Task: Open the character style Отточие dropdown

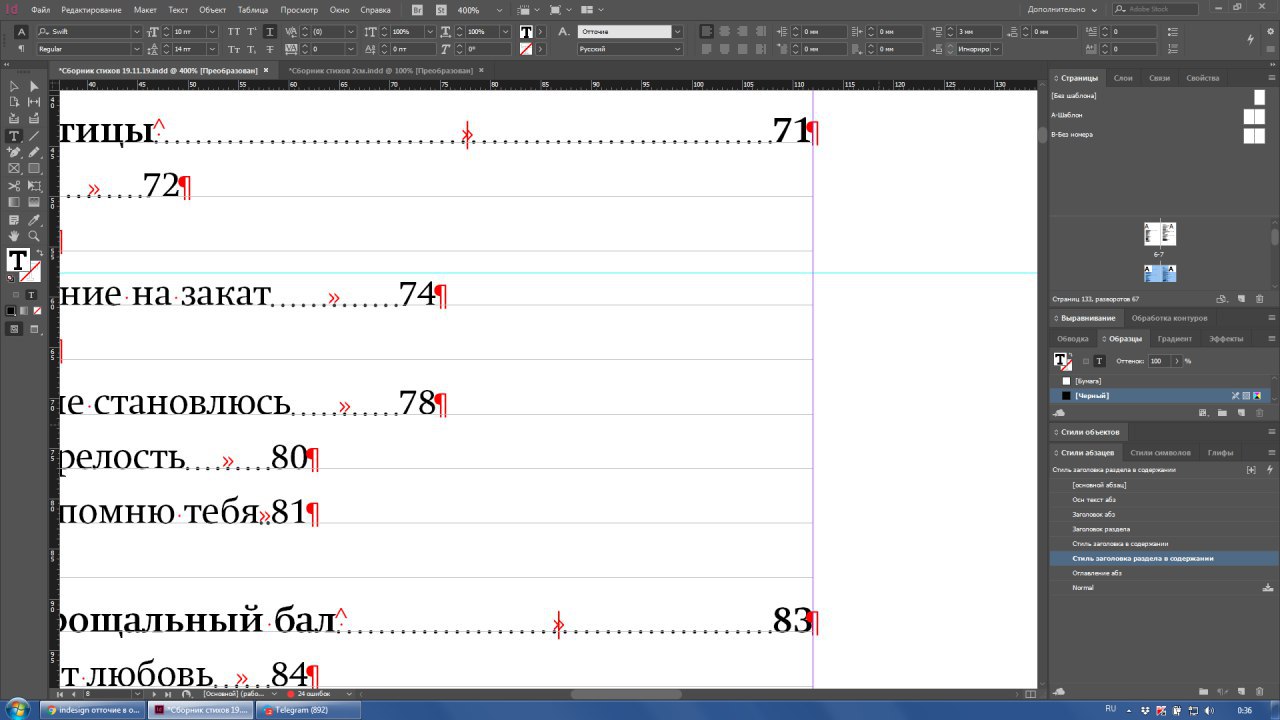Action: 677,32
